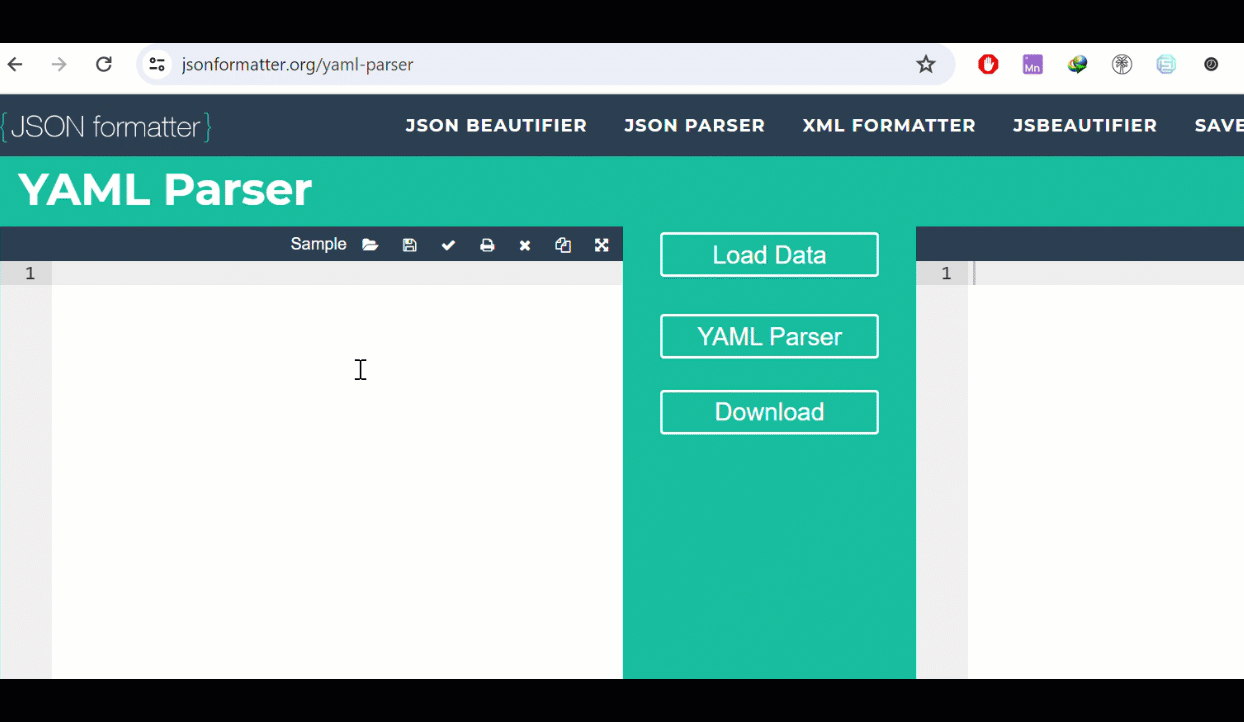The image size is (1244, 722).
Task: Clear the editor using the X icon
Action: coord(524,244)
